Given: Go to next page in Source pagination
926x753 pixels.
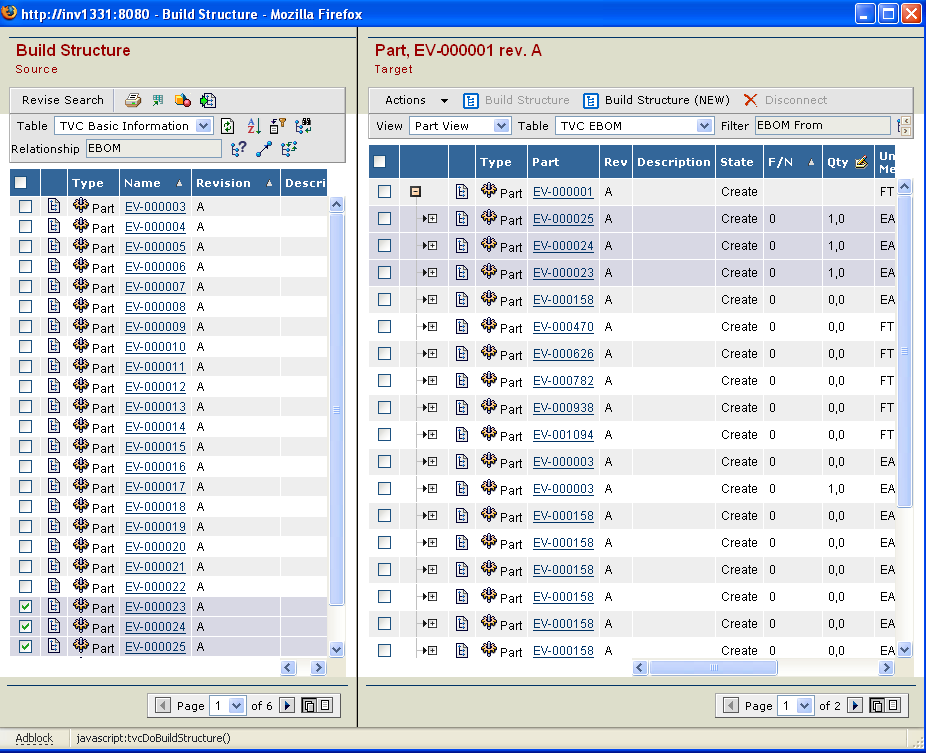Looking at the screenshot, I should tap(287, 705).
